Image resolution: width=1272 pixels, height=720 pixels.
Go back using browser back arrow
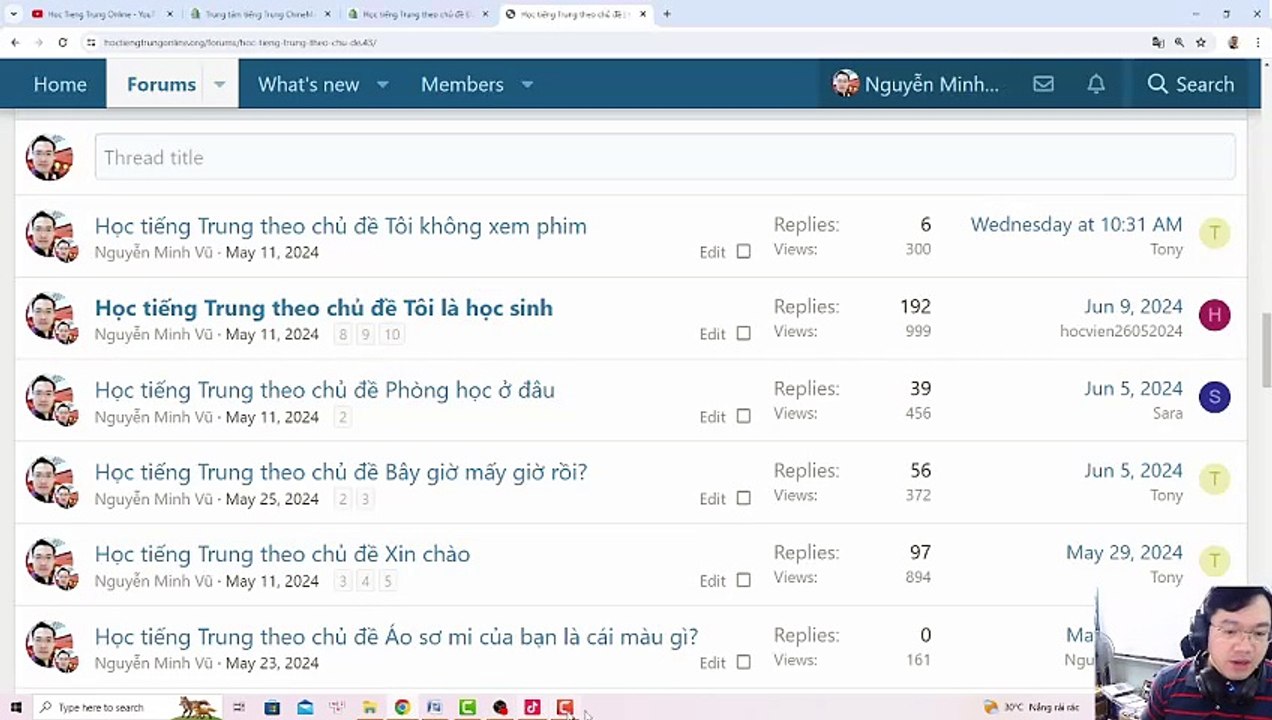(15, 42)
